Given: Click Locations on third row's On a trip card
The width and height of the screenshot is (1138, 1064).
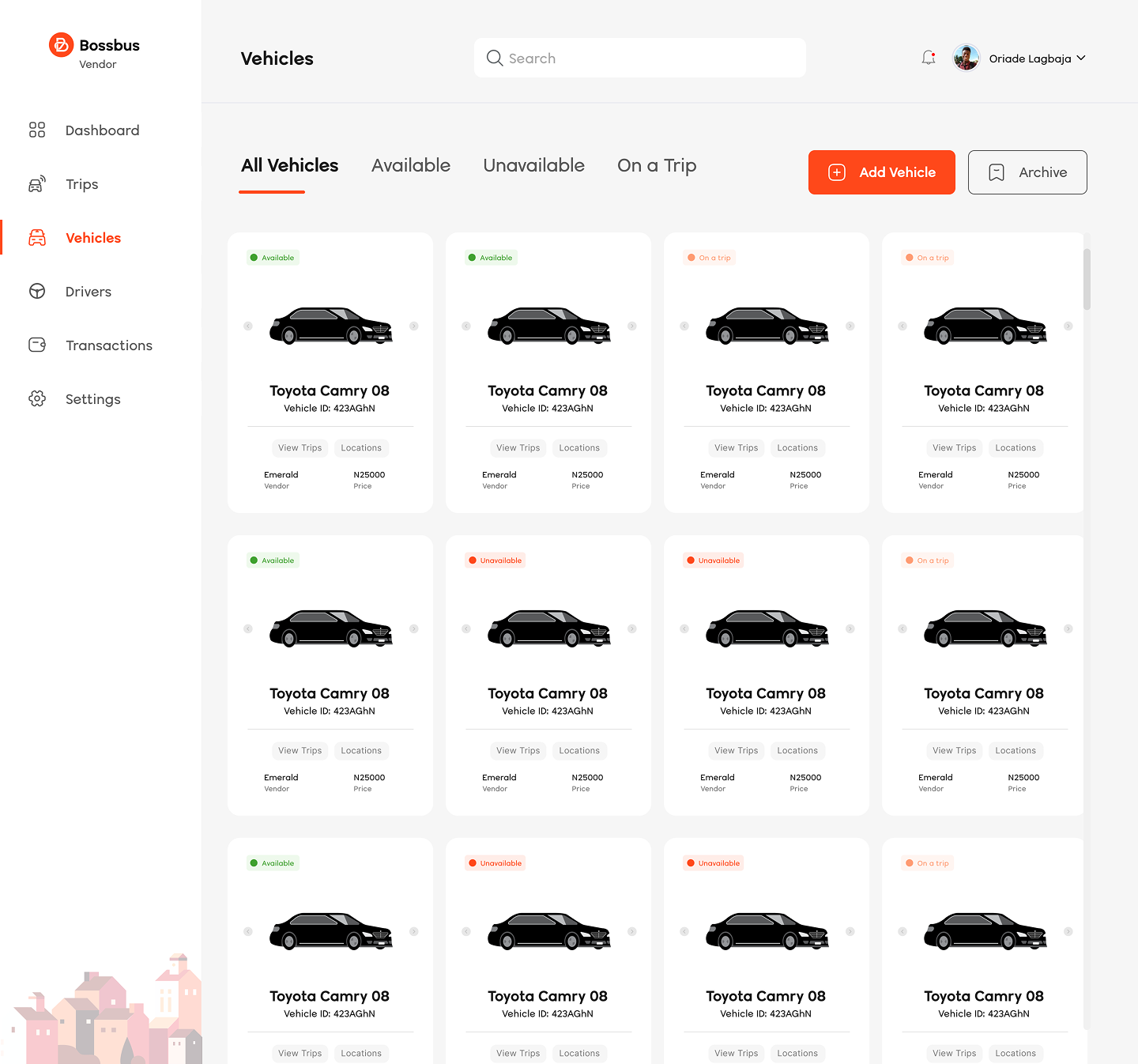Looking at the screenshot, I should 1016,1054.
